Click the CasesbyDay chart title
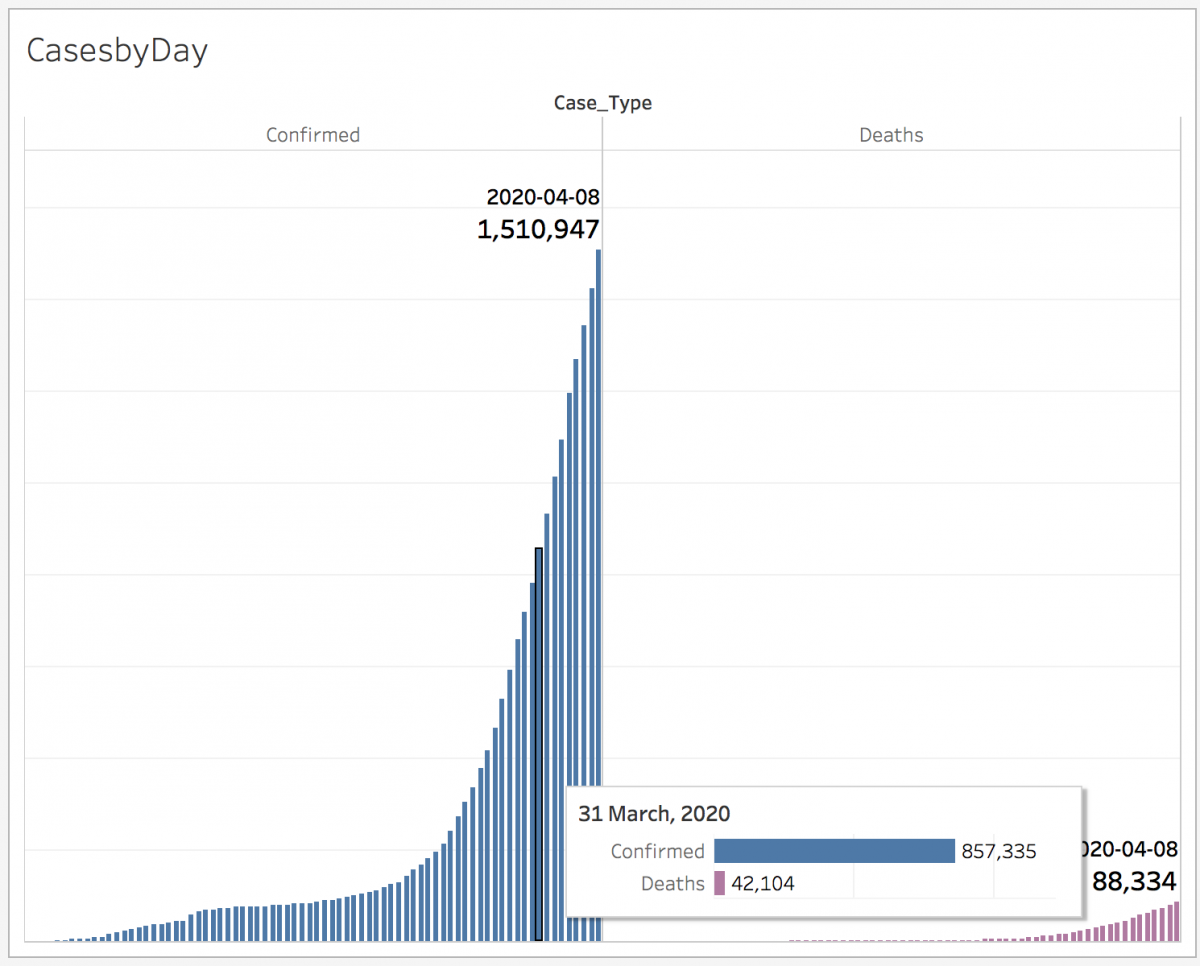Viewport: 1200px width, 966px height. [117, 51]
